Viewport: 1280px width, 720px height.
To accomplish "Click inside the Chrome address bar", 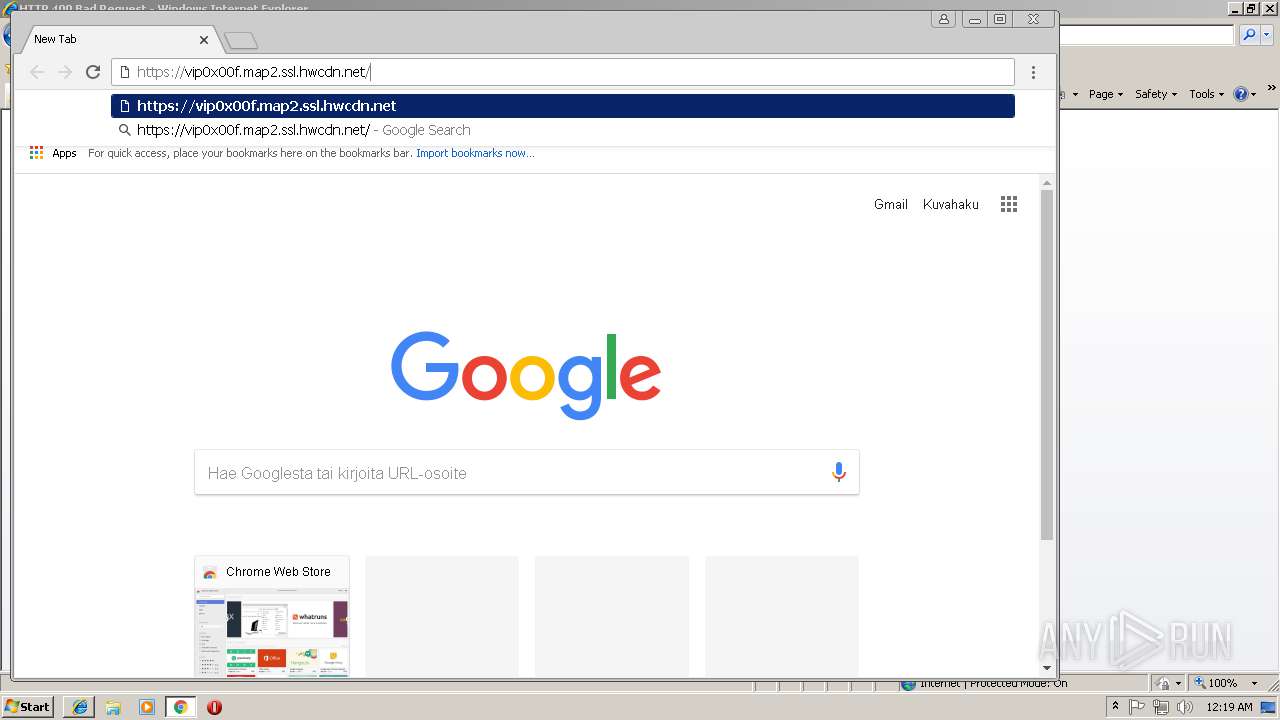I will coord(563,72).
